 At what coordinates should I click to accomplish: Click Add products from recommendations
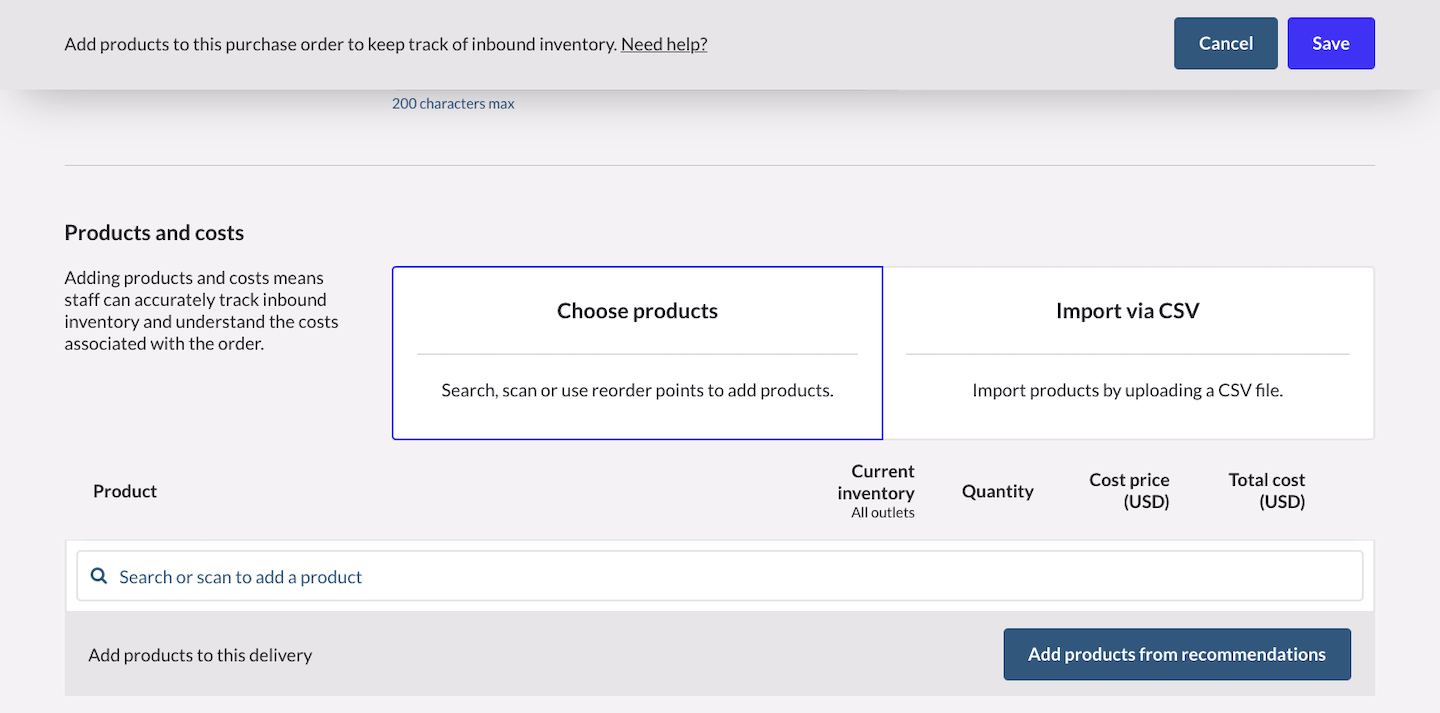1176,654
